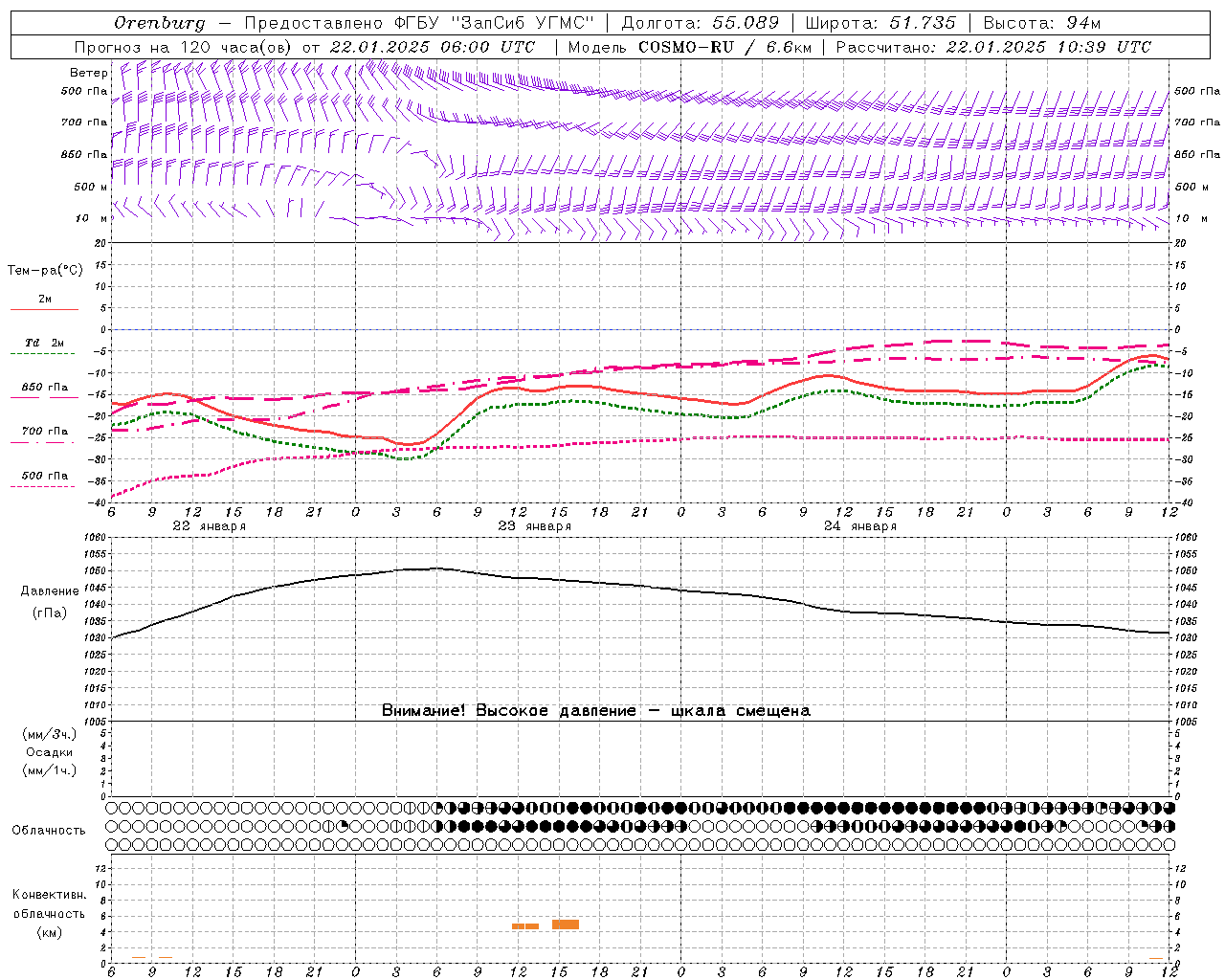This screenshot has height=980, width=1225.
Task: Select the 'Прогноз на 120 часа(ов)' forecast text
Action: pyautogui.click(x=184, y=47)
